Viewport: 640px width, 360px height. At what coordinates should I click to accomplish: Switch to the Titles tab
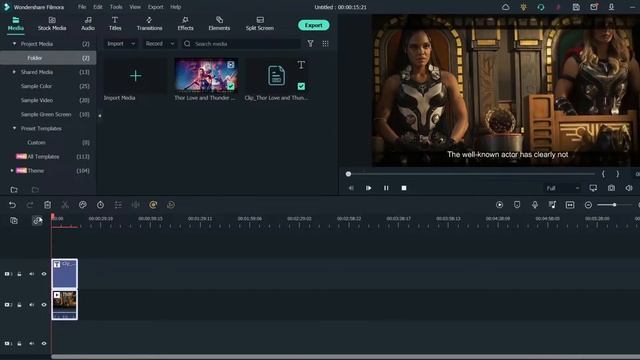pos(115,24)
